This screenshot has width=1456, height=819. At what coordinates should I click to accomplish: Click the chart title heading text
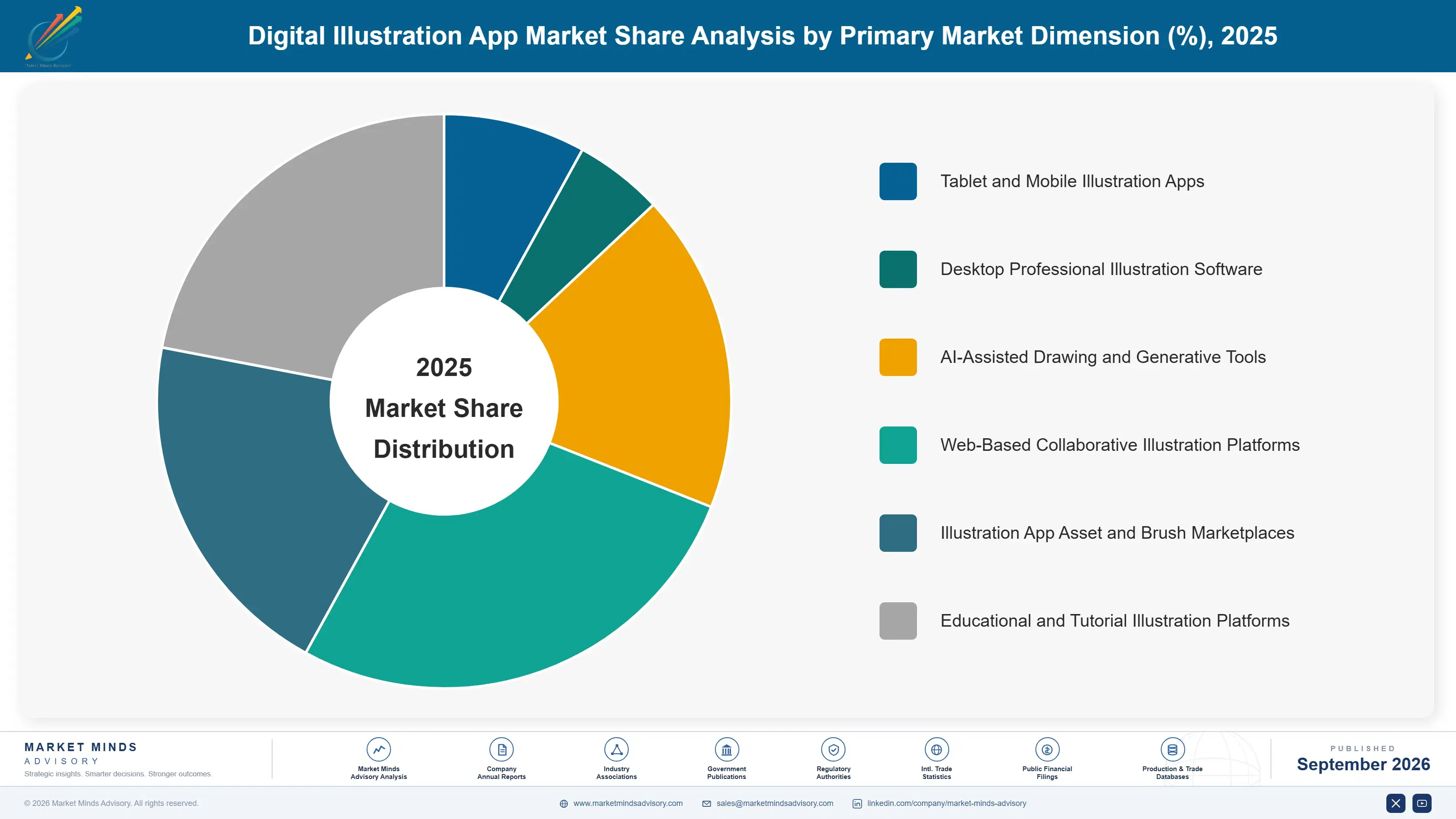762,36
